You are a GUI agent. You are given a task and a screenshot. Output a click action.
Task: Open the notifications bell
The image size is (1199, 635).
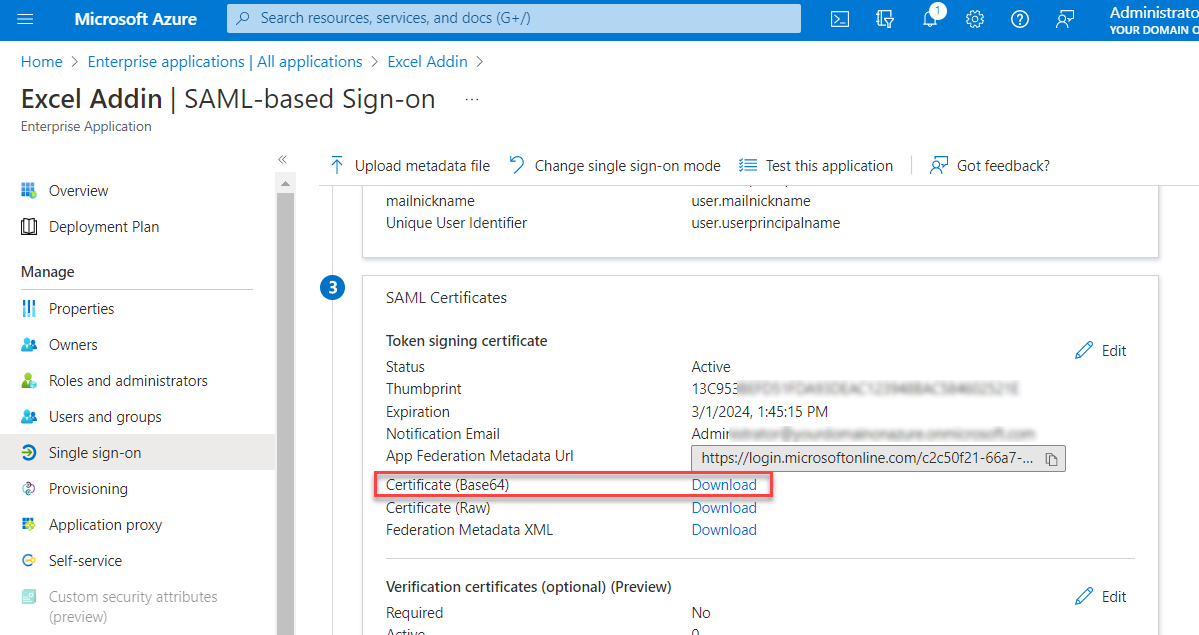(x=930, y=19)
